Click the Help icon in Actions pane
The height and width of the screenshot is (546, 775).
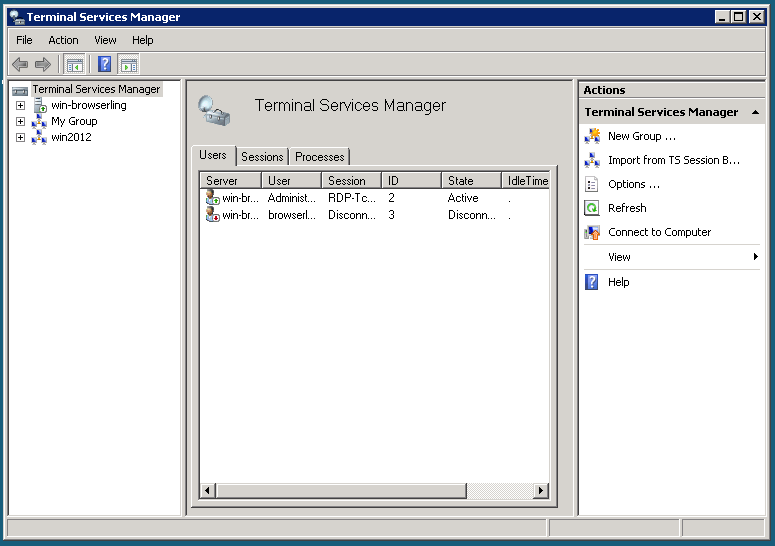click(x=592, y=282)
